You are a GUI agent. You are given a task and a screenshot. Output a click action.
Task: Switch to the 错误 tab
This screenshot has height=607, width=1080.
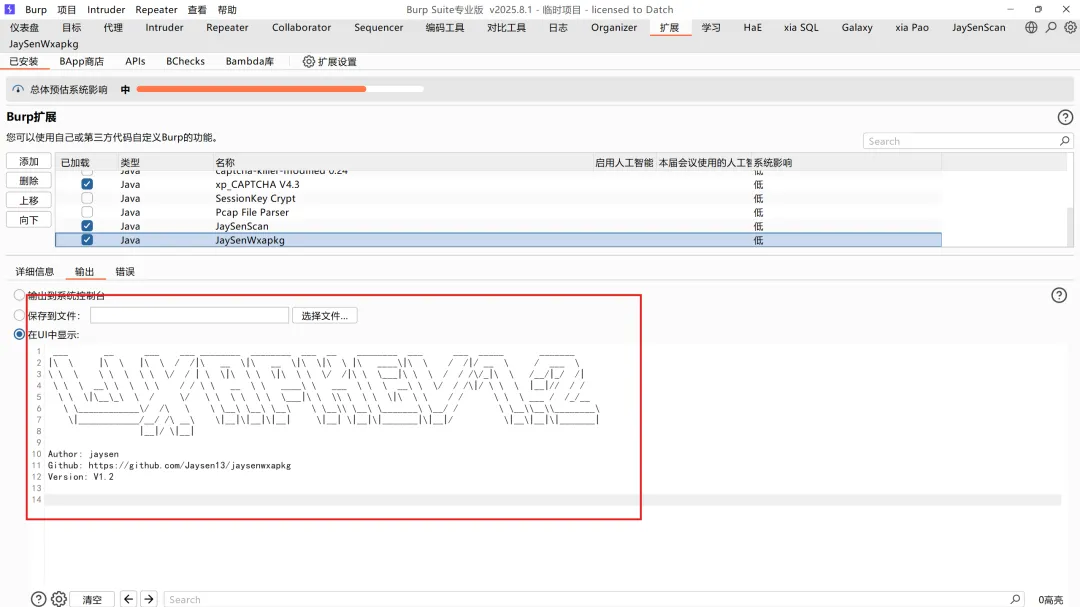coord(125,271)
